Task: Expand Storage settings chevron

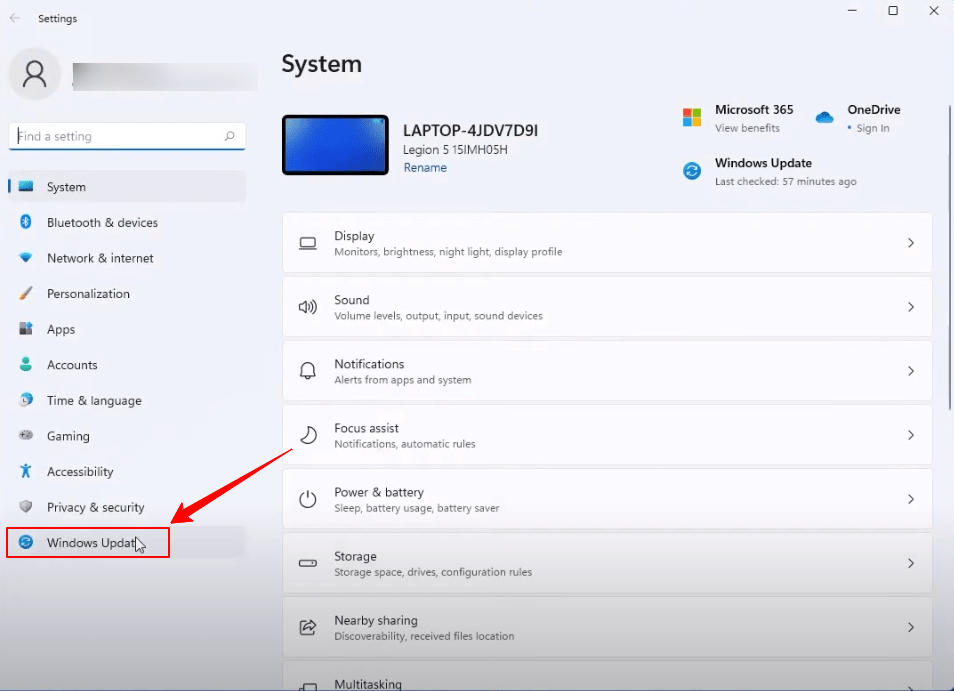Action: (x=910, y=563)
